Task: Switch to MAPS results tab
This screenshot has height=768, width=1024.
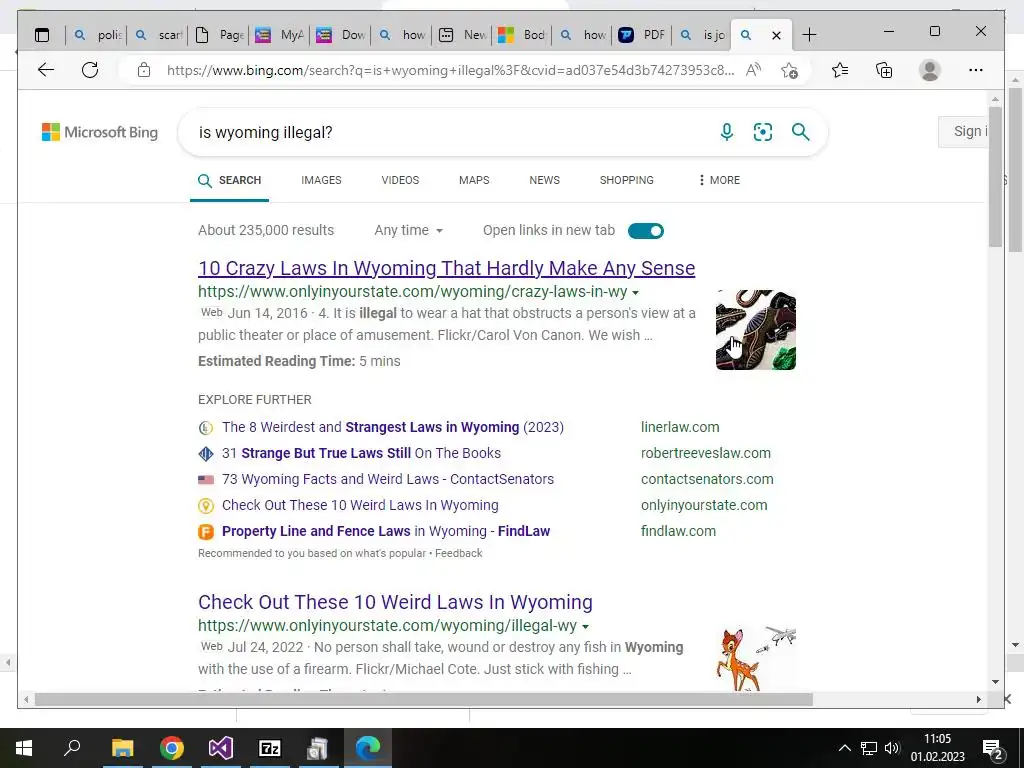Action: coord(474,180)
